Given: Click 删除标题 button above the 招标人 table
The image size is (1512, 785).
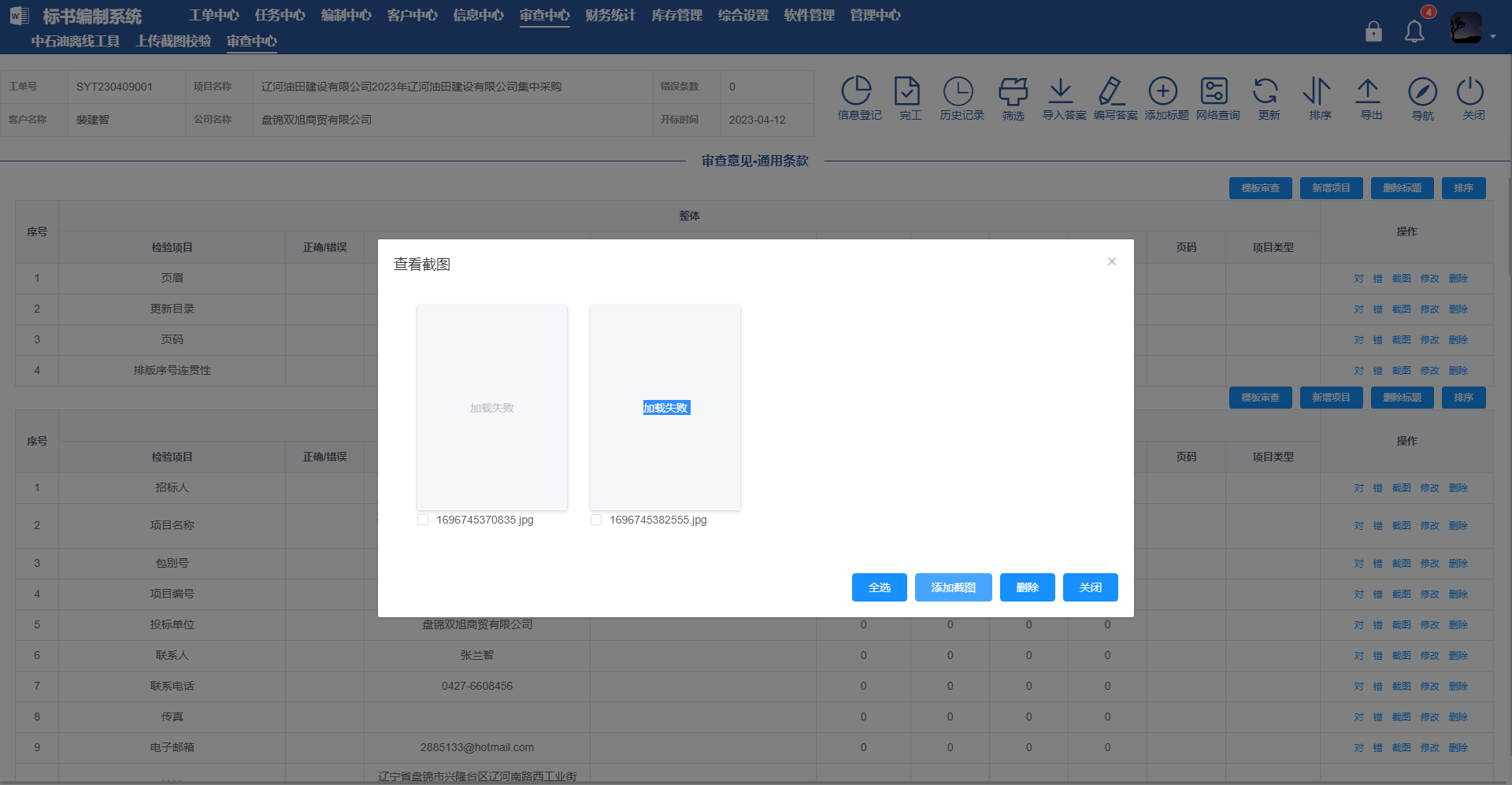Looking at the screenshot, I should click(1403, 398).
